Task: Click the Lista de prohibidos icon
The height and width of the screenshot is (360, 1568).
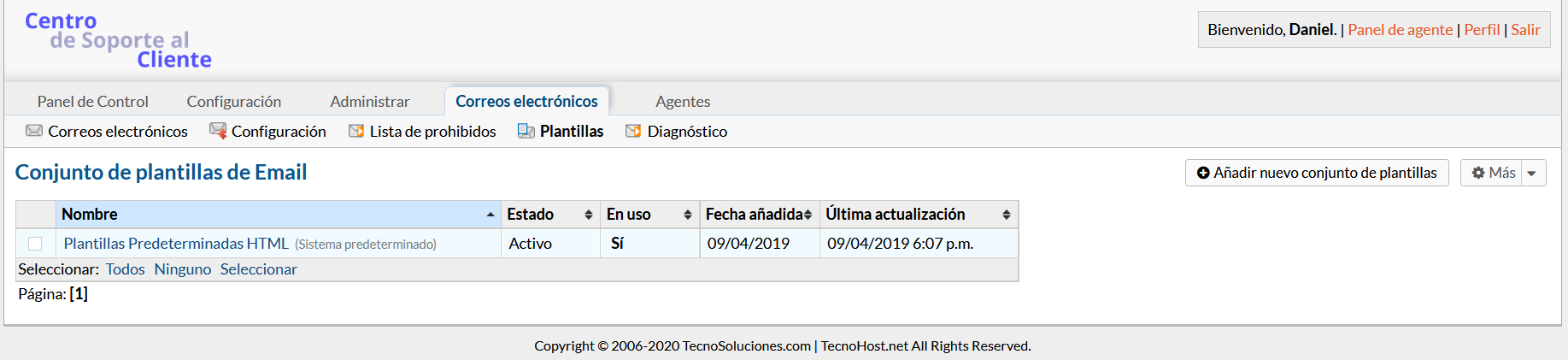Action: pos(356,131)
